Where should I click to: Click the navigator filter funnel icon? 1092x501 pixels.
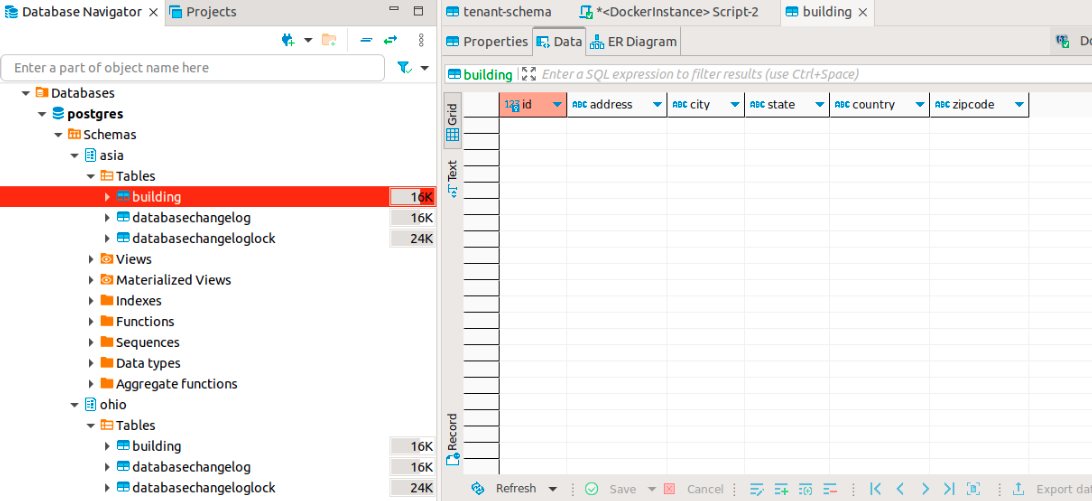pos(404,68)
